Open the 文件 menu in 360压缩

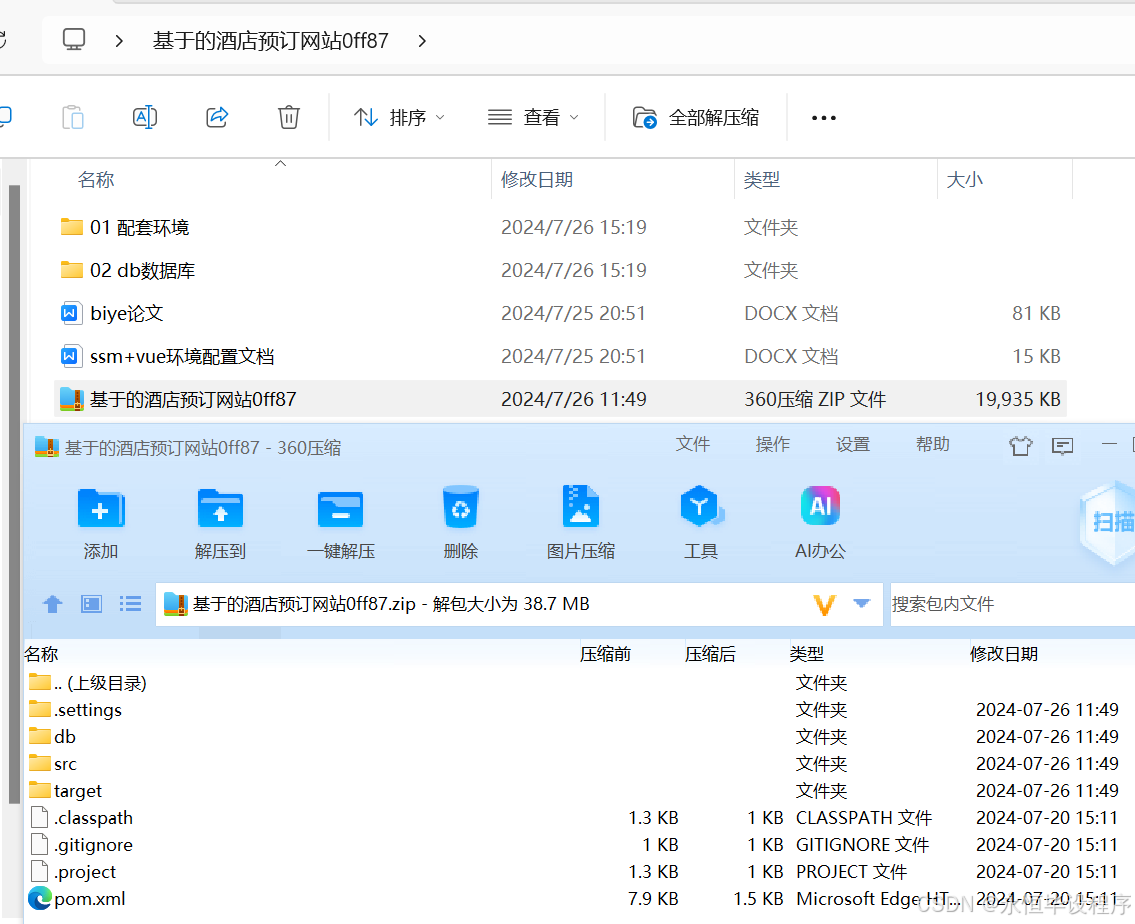click(693, 444)
